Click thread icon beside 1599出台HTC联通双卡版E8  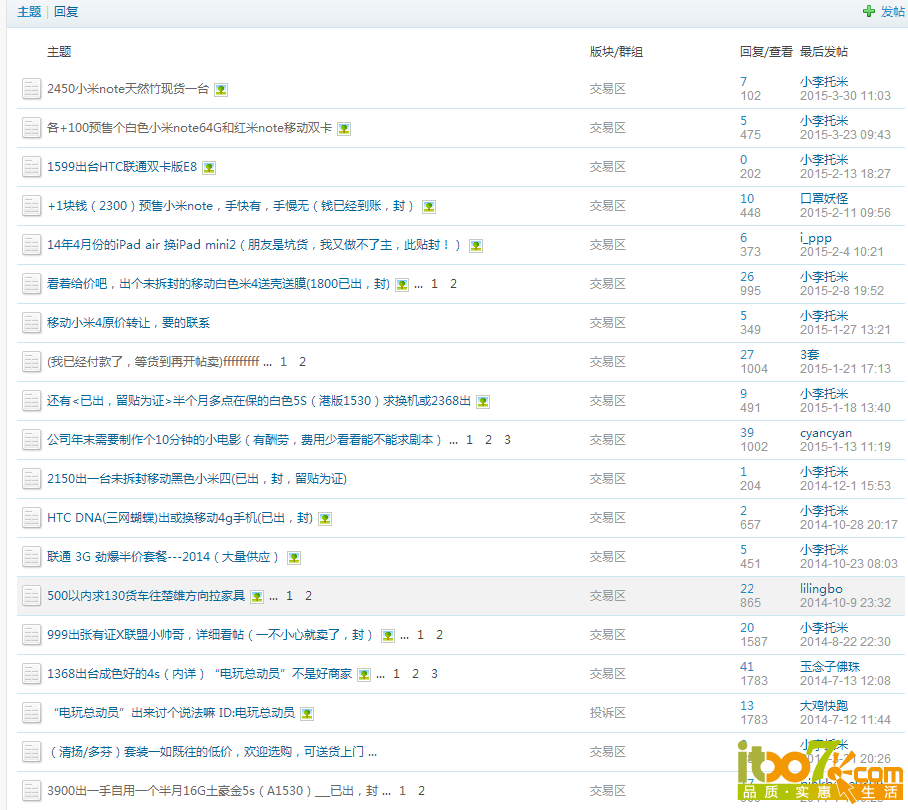point(31,167)
